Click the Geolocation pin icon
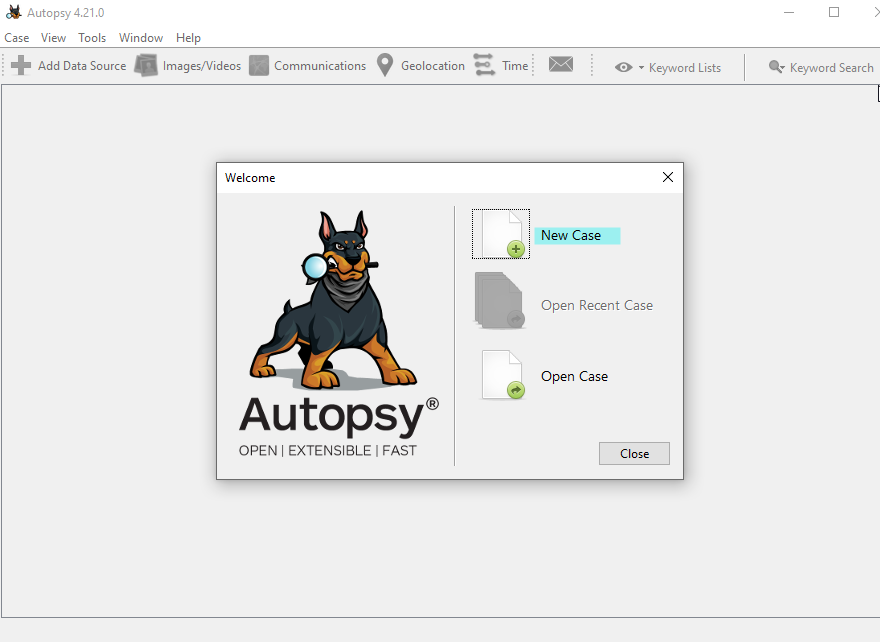880x642 pixels. click(x=385, y=65)
